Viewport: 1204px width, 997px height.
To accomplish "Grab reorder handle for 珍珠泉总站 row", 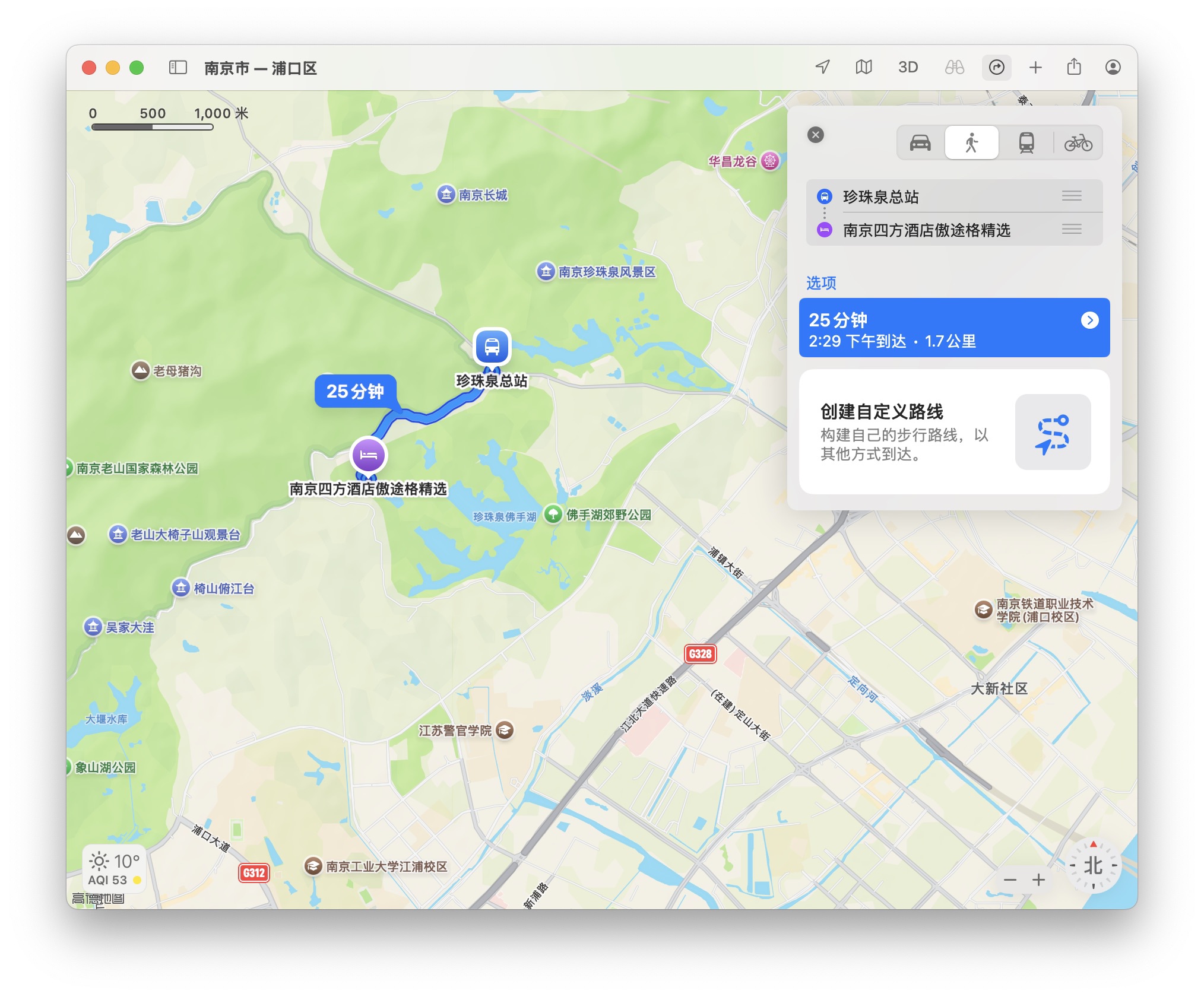I will click(x=1072, y=196).
